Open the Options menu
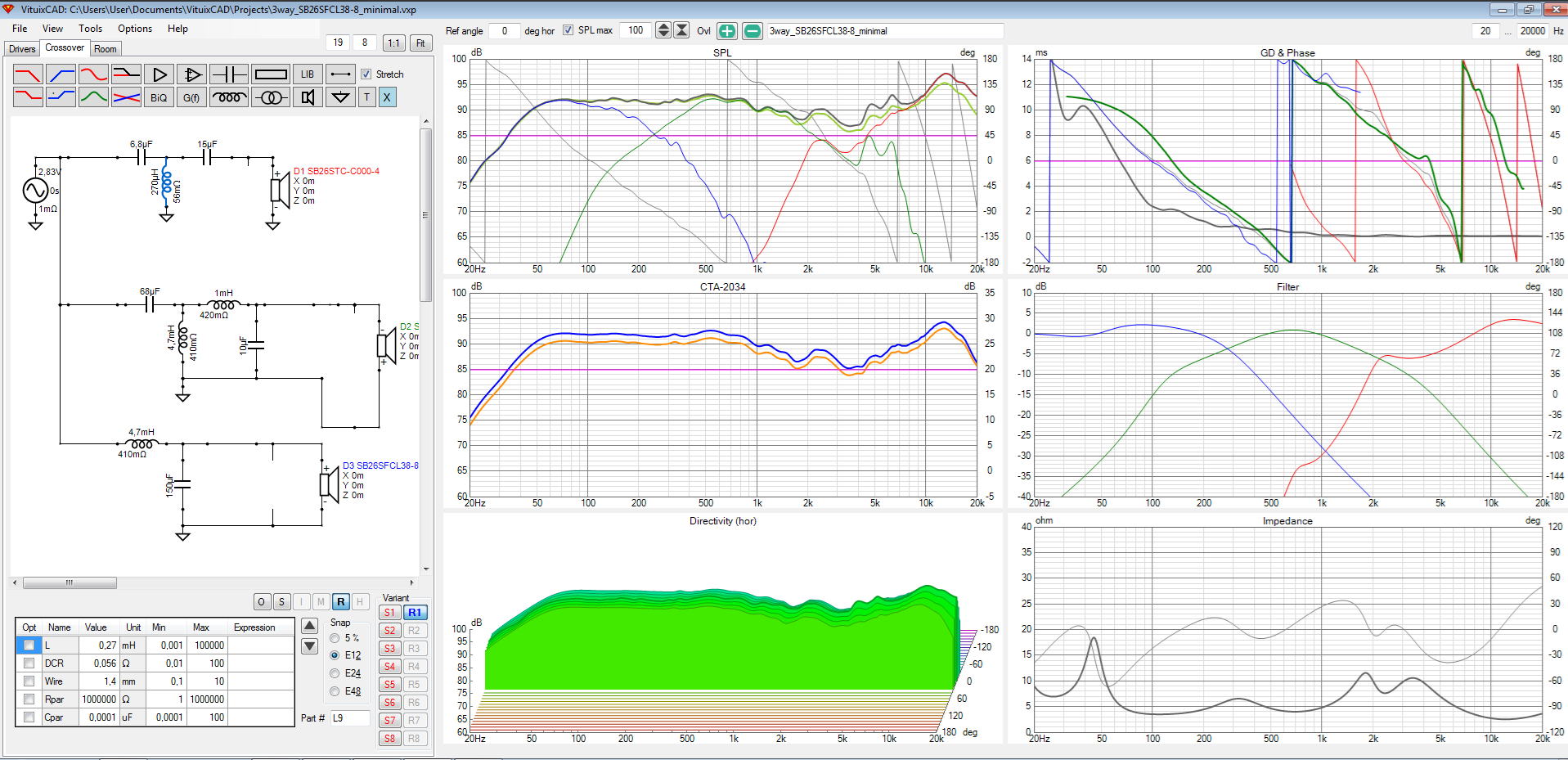The height and width of the screenshot is (760, 1568). coord(135,29)
